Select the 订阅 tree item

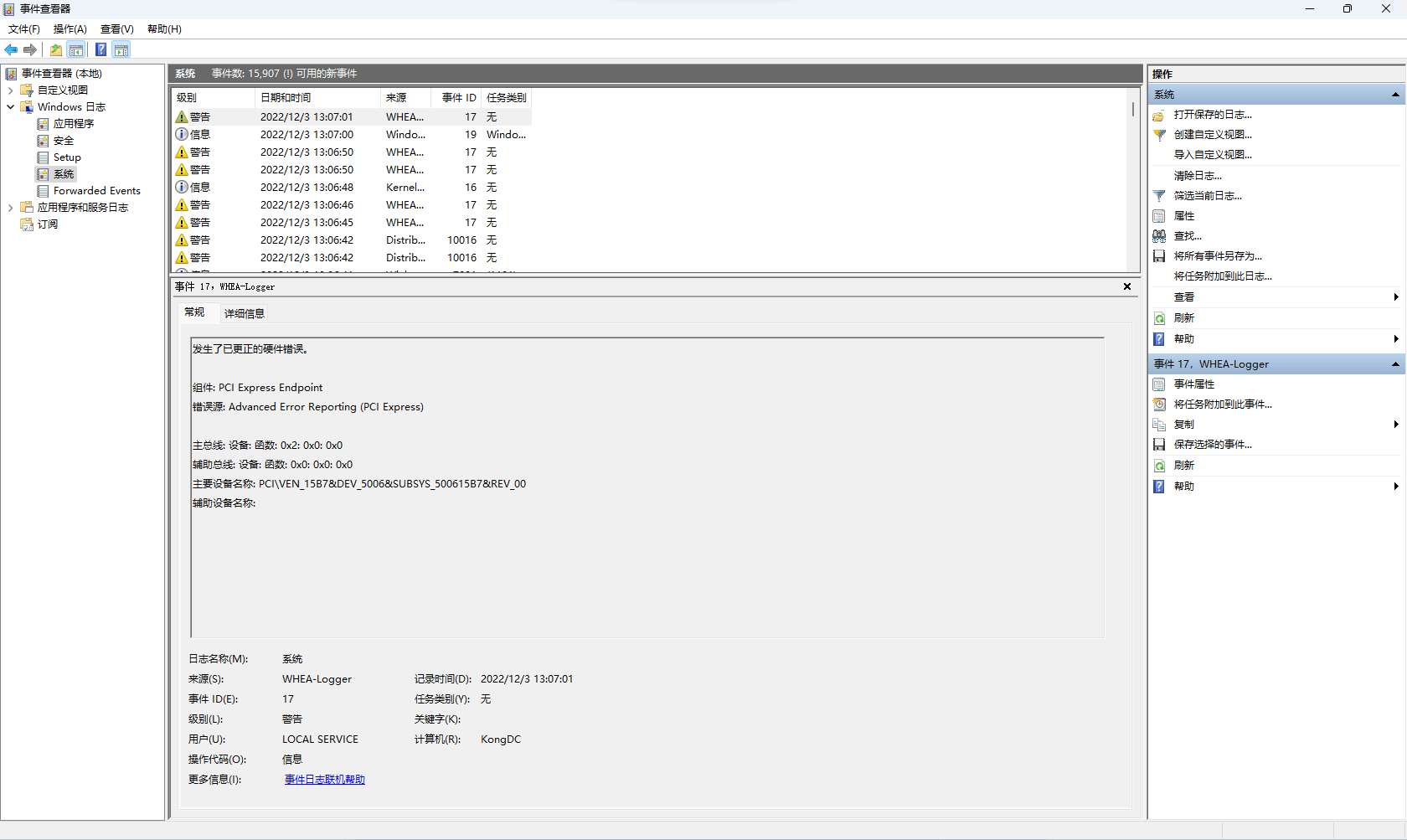48,224
